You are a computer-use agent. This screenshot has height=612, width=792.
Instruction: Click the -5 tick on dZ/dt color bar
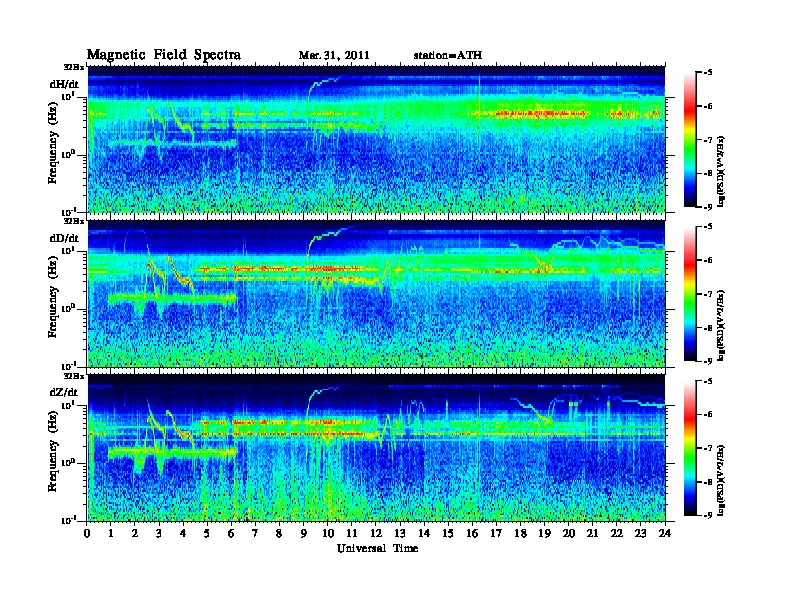(708, 381)
